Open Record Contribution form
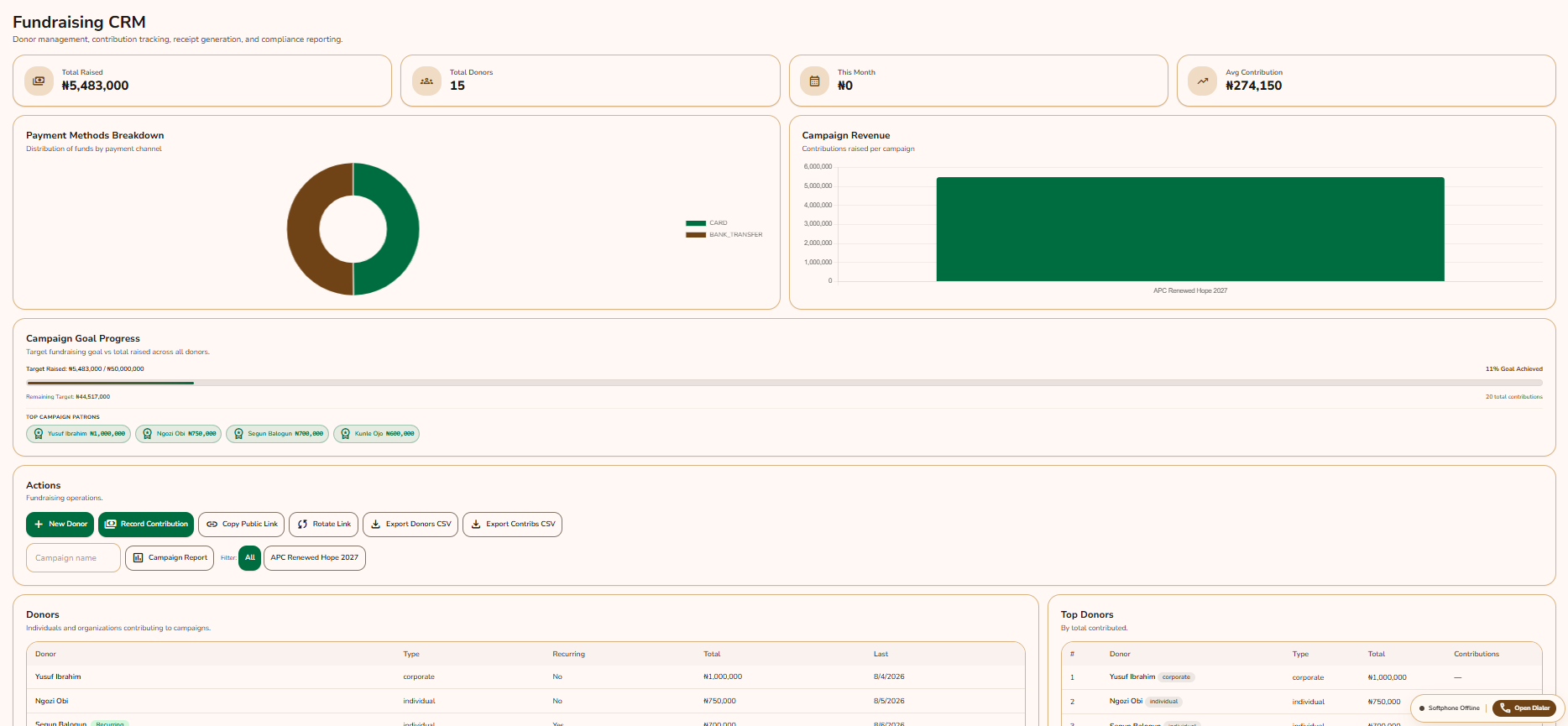This screenshot has height=726, width=1568. pos(146,525)
